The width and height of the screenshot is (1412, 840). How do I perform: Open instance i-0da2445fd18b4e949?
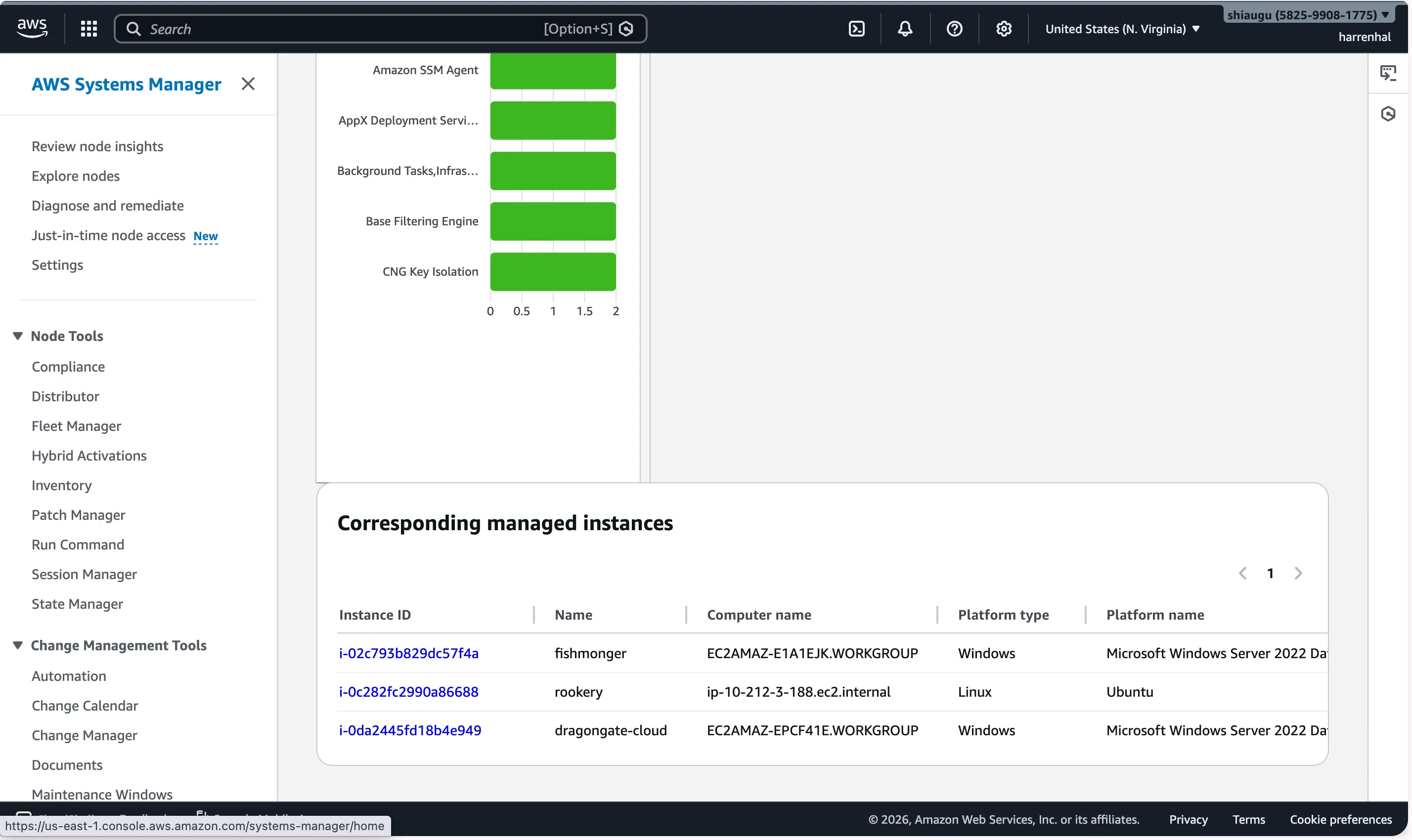click(x=410, y=730)
